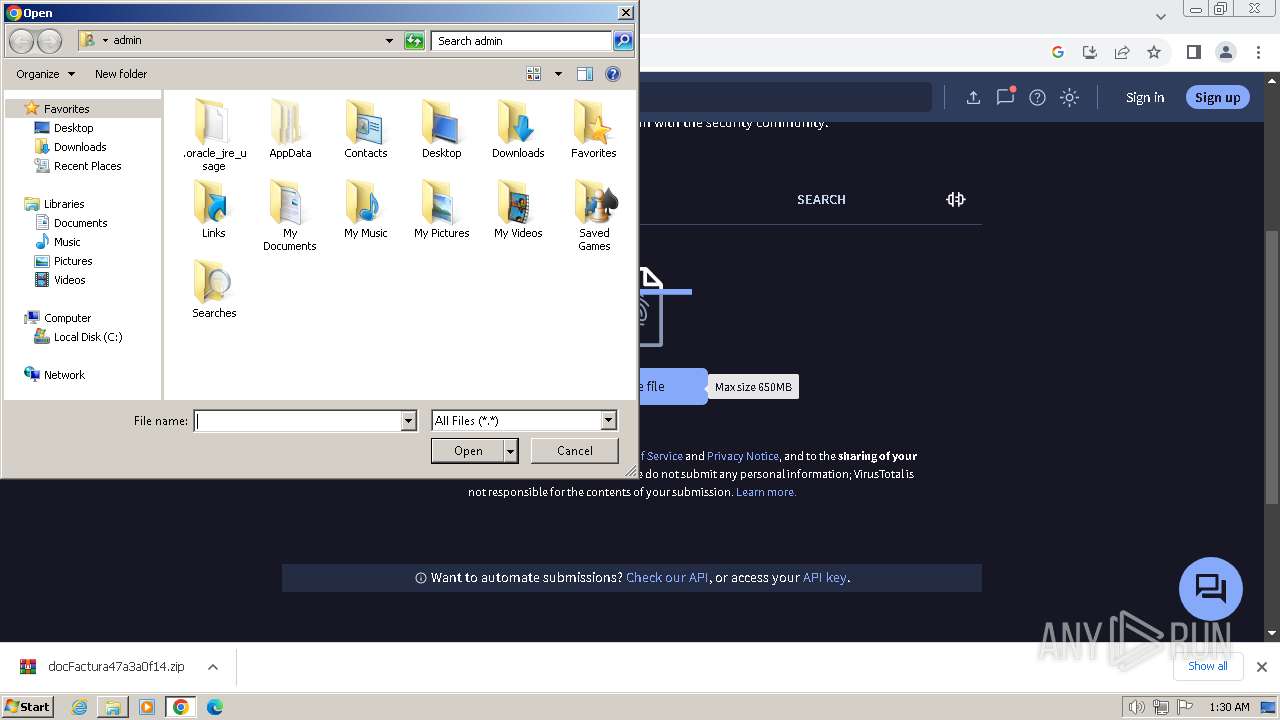Image resolution: width=1280 pixels, height=720 pixels.
Task: Change view using the views icon
Action: pos(534,74)
